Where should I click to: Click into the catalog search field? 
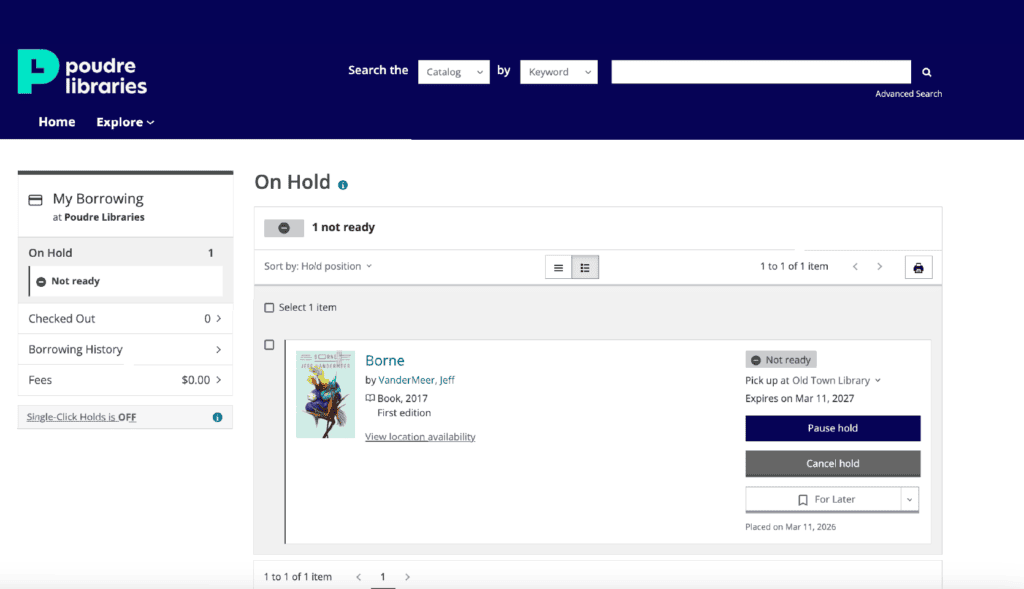[x=760, y=72]
